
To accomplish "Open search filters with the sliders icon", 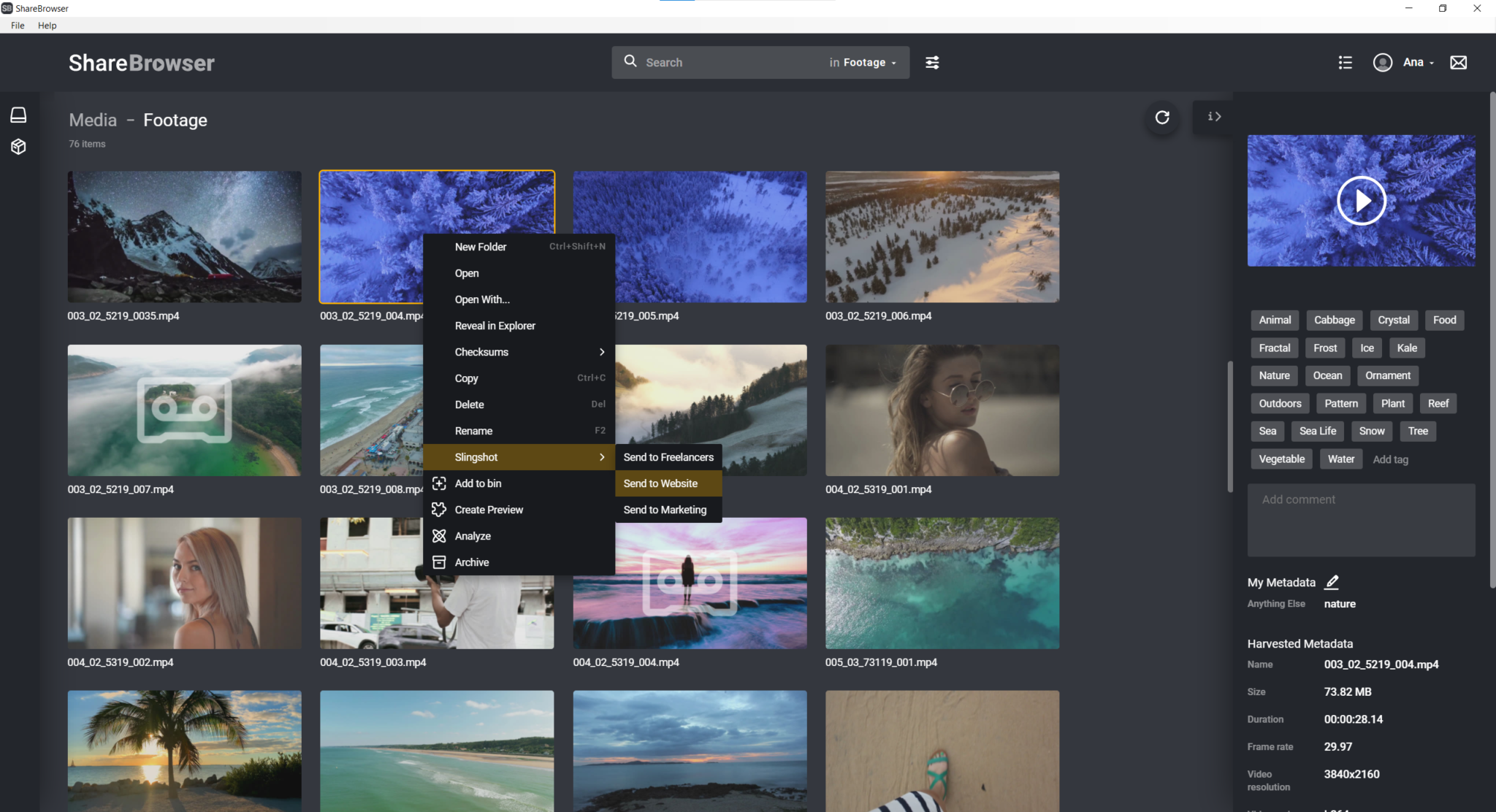I will 933,62.
